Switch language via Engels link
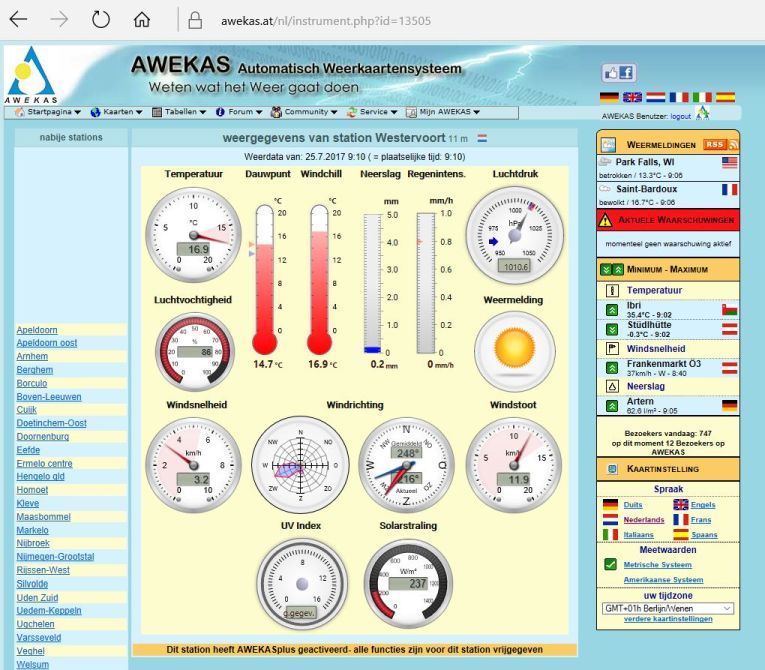Viewport: 765px width, 670px height. 703,505
